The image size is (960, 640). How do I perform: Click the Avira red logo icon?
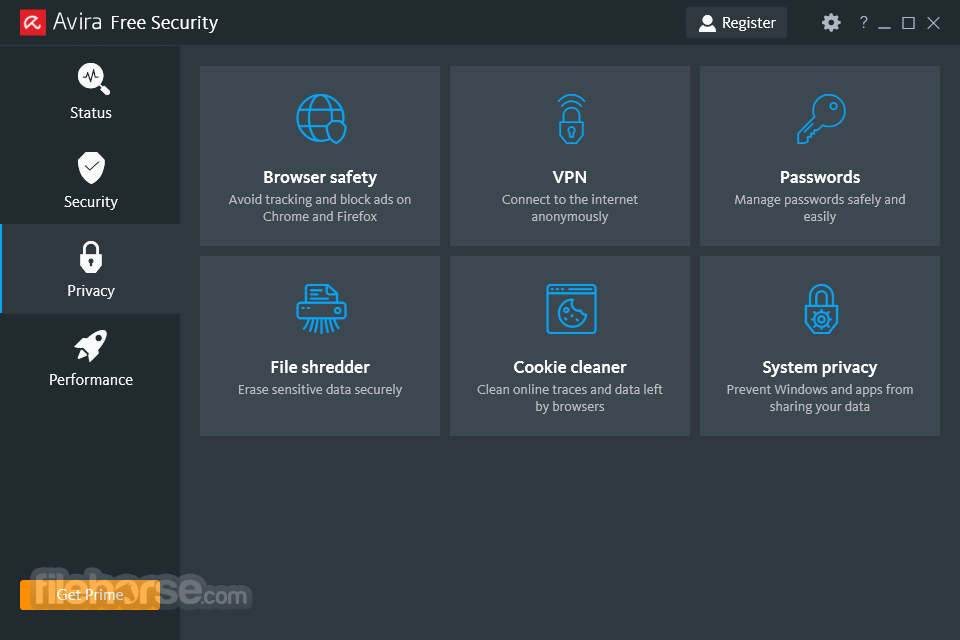[x=33, y=23]
